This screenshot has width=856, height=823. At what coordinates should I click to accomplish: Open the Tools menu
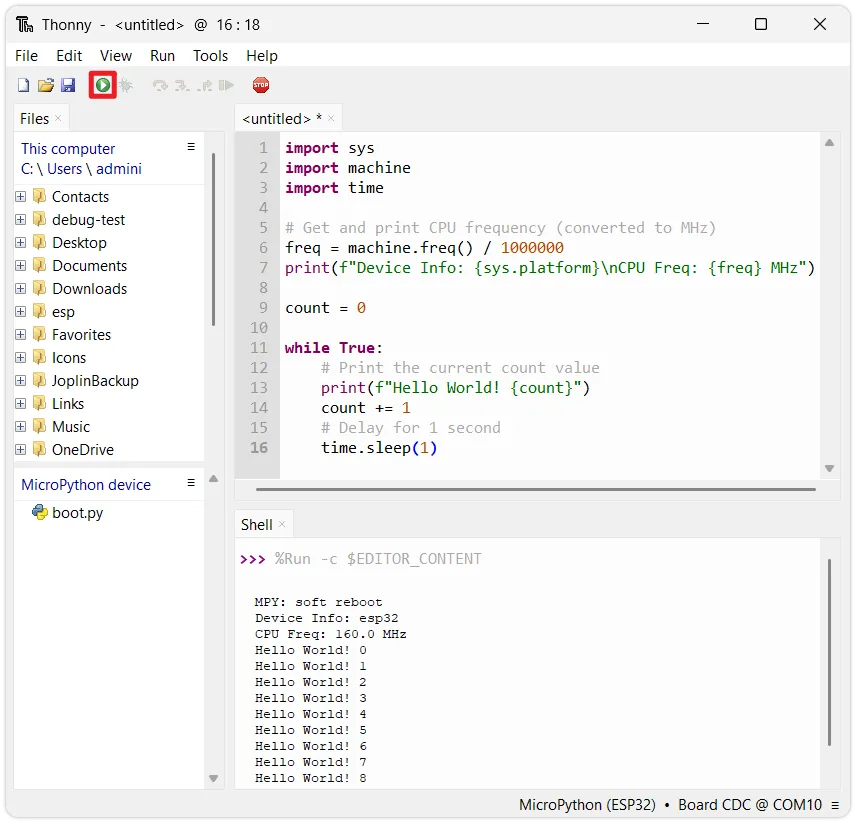[210, 56]
